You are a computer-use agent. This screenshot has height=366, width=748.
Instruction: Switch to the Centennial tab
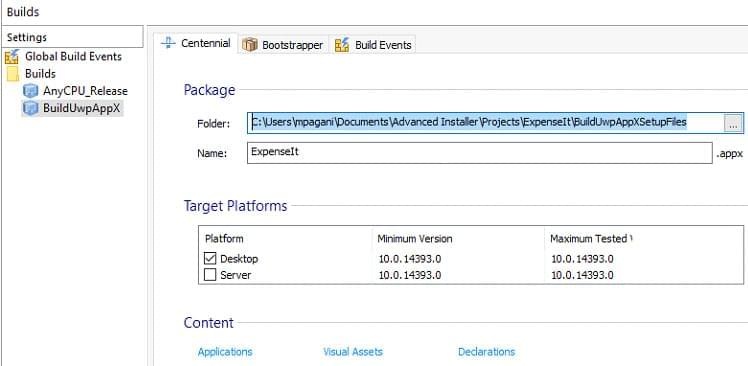point(197,43)
